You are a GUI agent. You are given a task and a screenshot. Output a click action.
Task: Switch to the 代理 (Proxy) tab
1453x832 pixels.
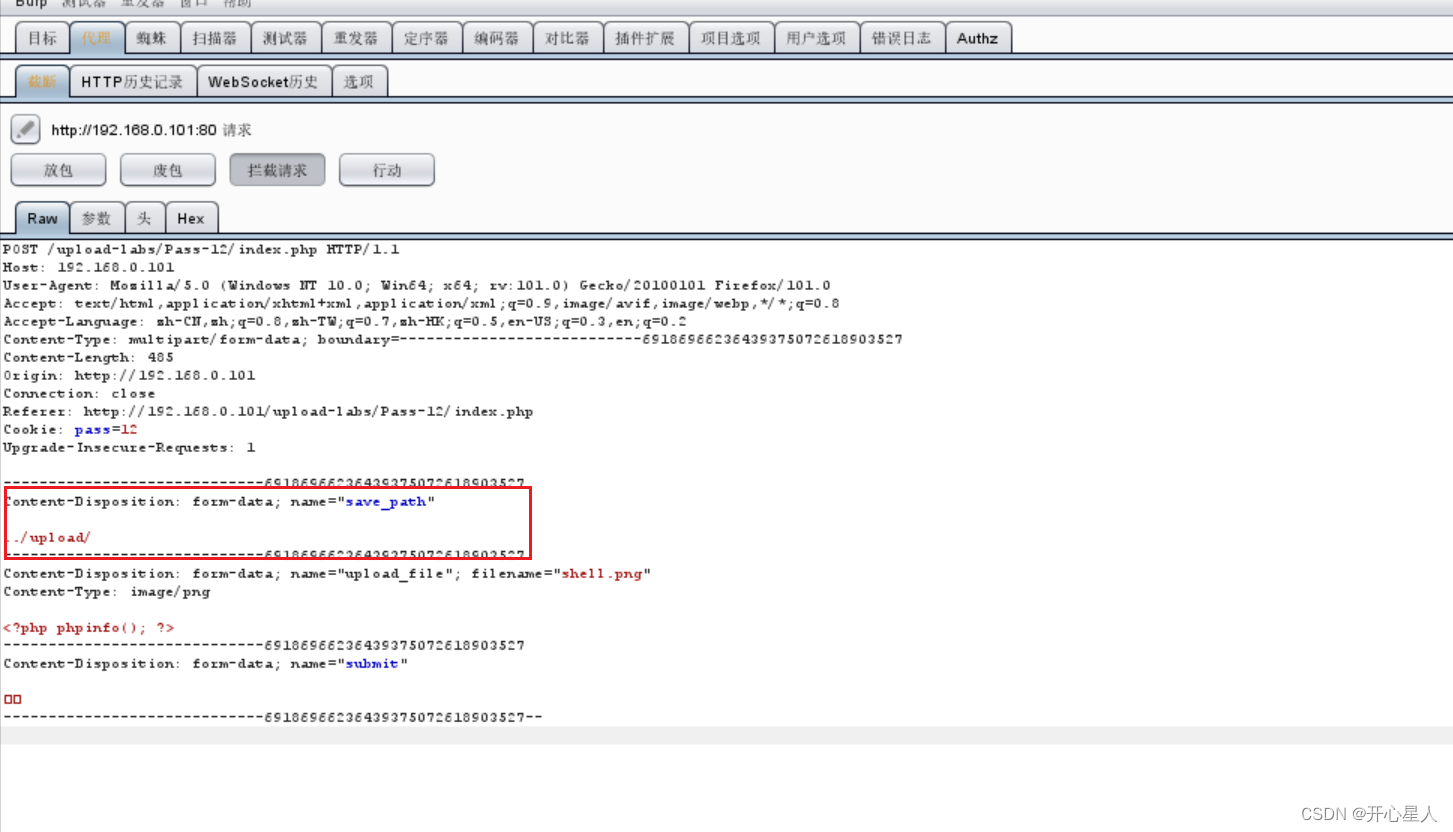(97, 38)
